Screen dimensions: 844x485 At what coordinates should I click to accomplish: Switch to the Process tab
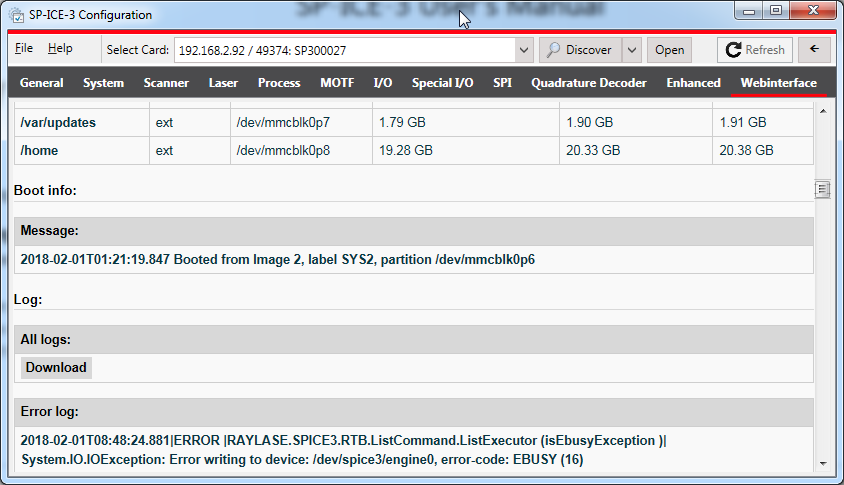coord(279,83)
